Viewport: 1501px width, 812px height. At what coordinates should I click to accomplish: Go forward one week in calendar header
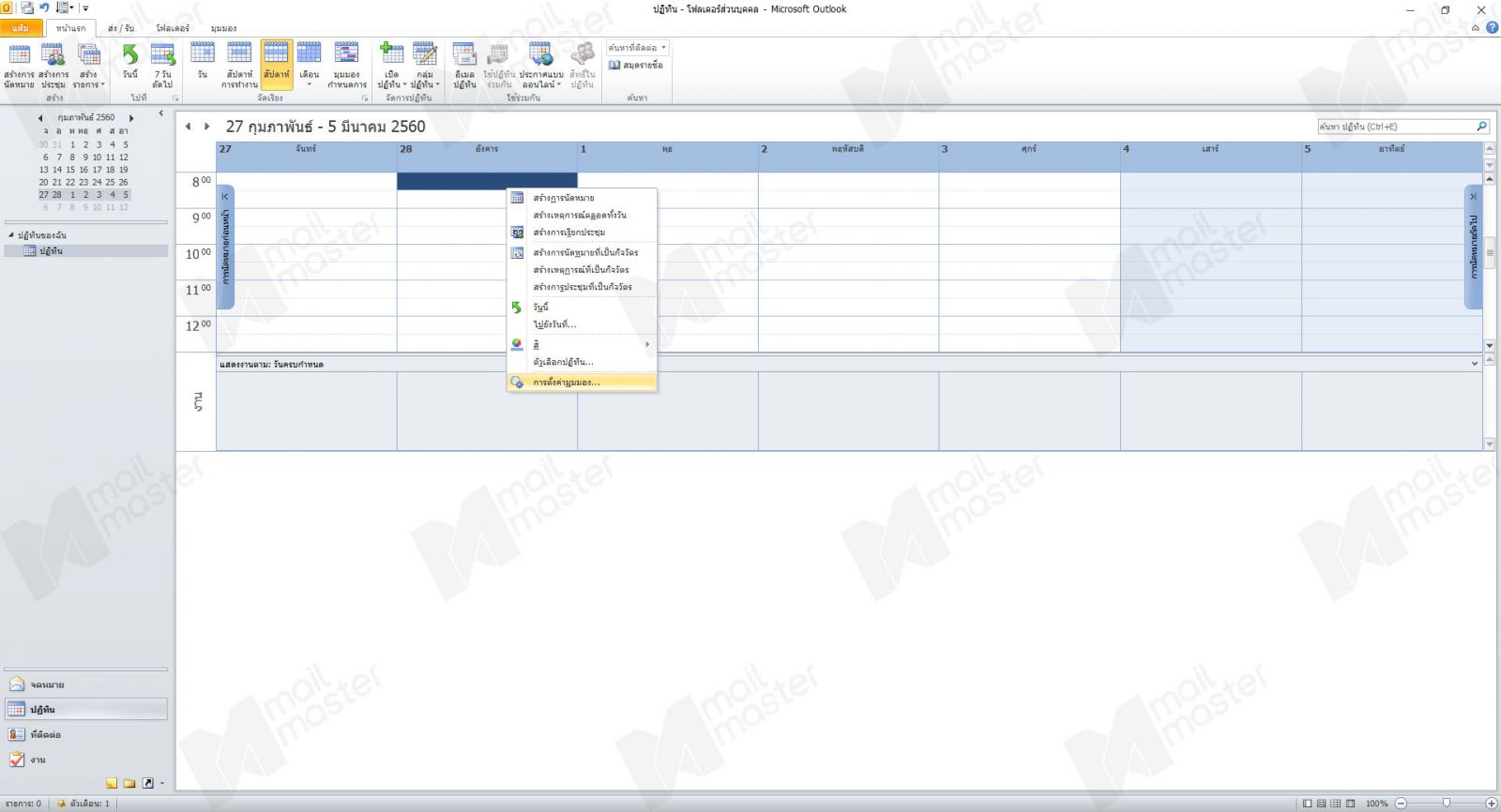207,126
